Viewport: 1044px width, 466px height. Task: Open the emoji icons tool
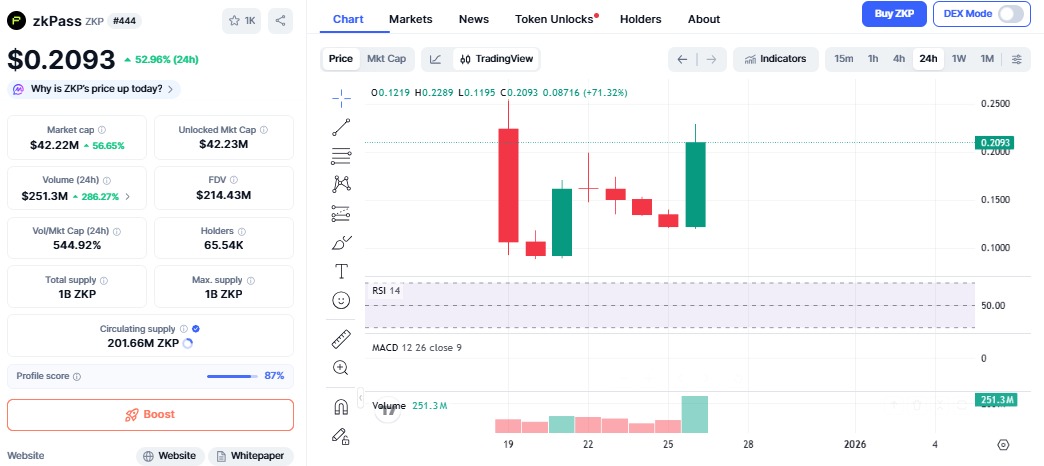click(x=341, y=300)
